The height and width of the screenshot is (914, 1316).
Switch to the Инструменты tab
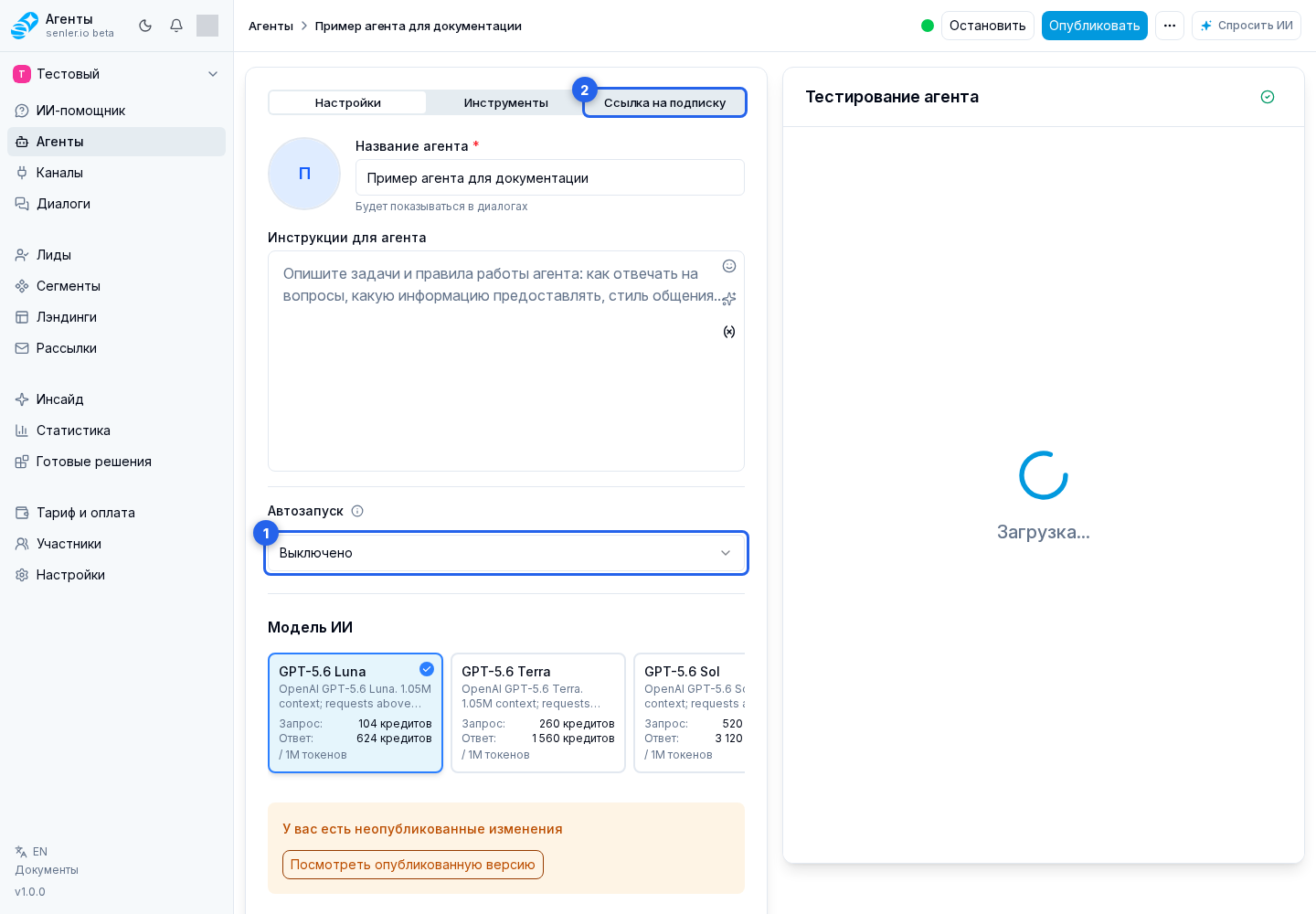(505, 102)
